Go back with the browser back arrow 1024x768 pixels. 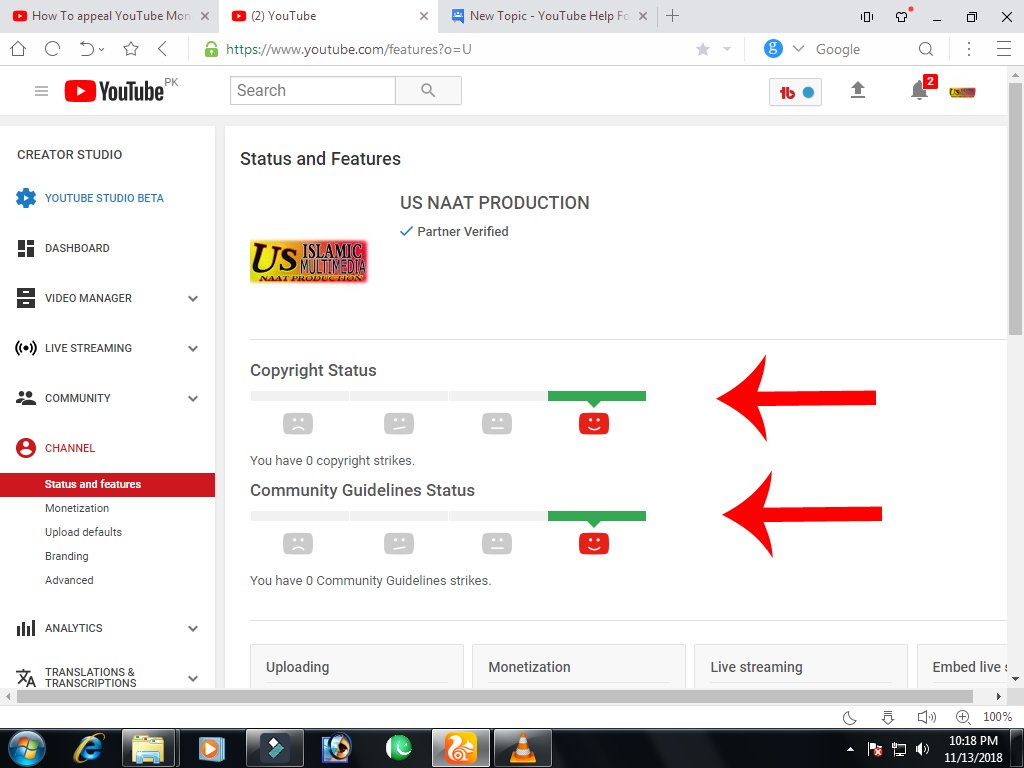(x=163, y=49)
